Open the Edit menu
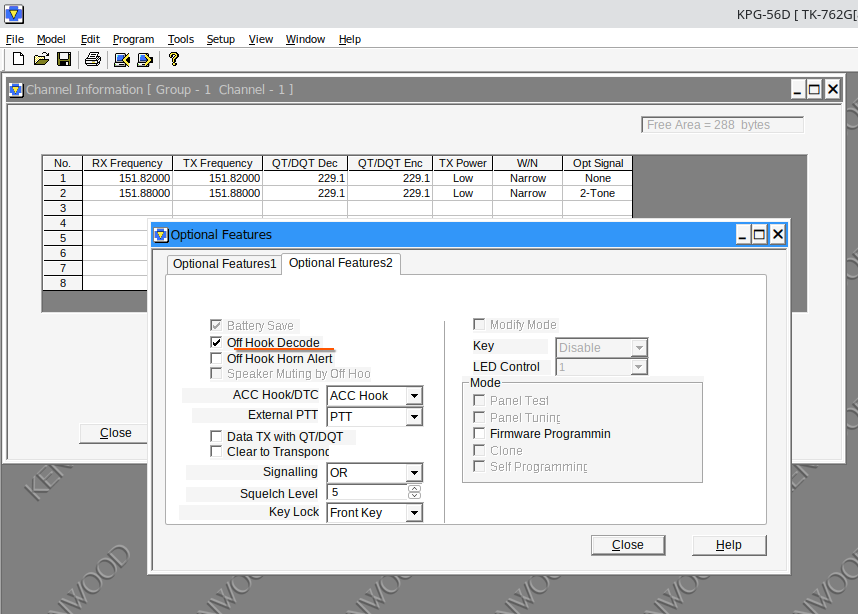 coord(90,39)
